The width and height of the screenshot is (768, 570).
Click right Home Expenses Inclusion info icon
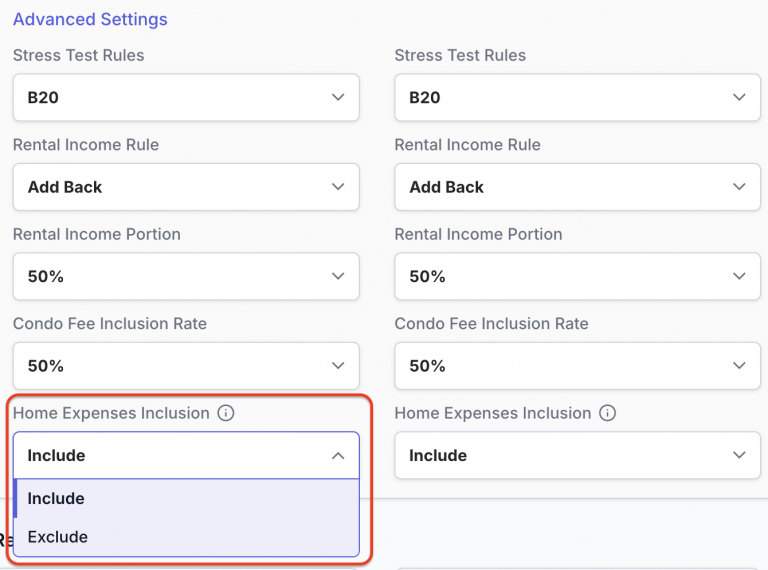(607, 413)
